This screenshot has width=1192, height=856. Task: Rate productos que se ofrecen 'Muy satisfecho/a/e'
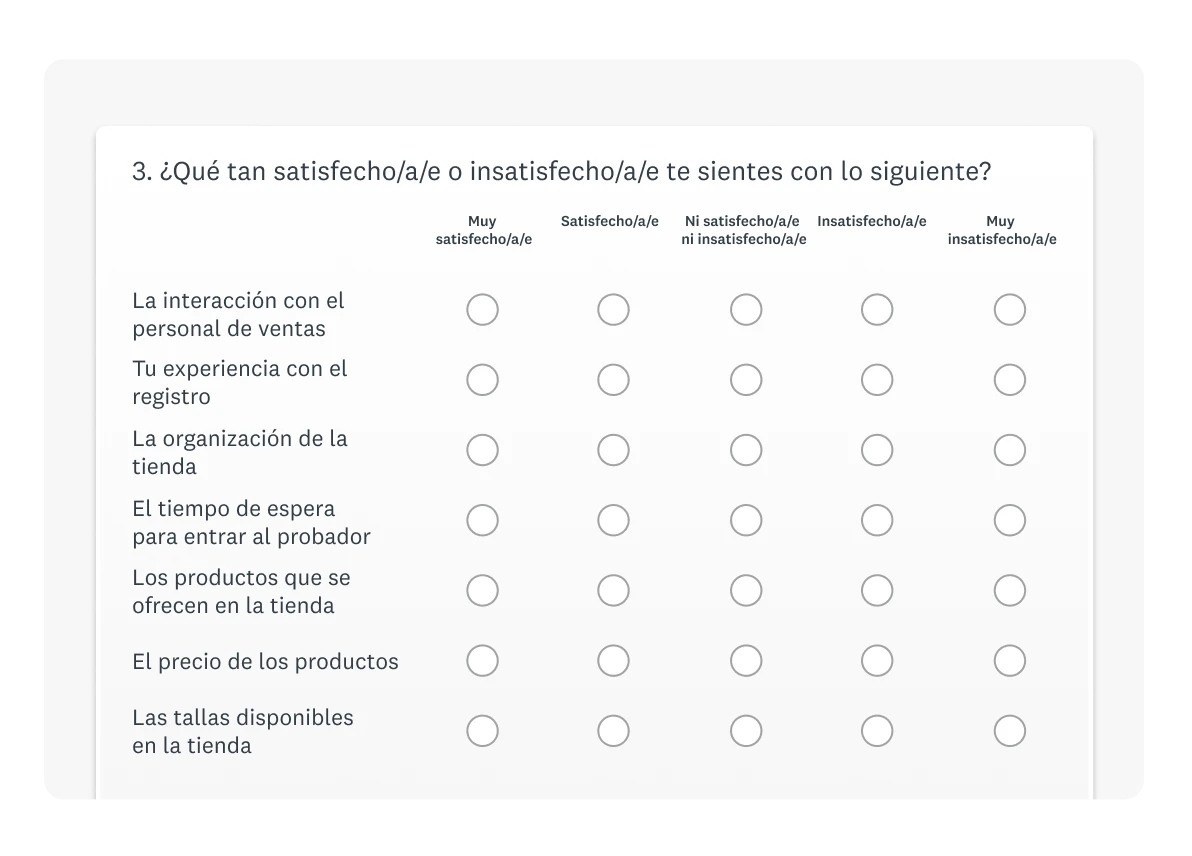click(482, 590)
